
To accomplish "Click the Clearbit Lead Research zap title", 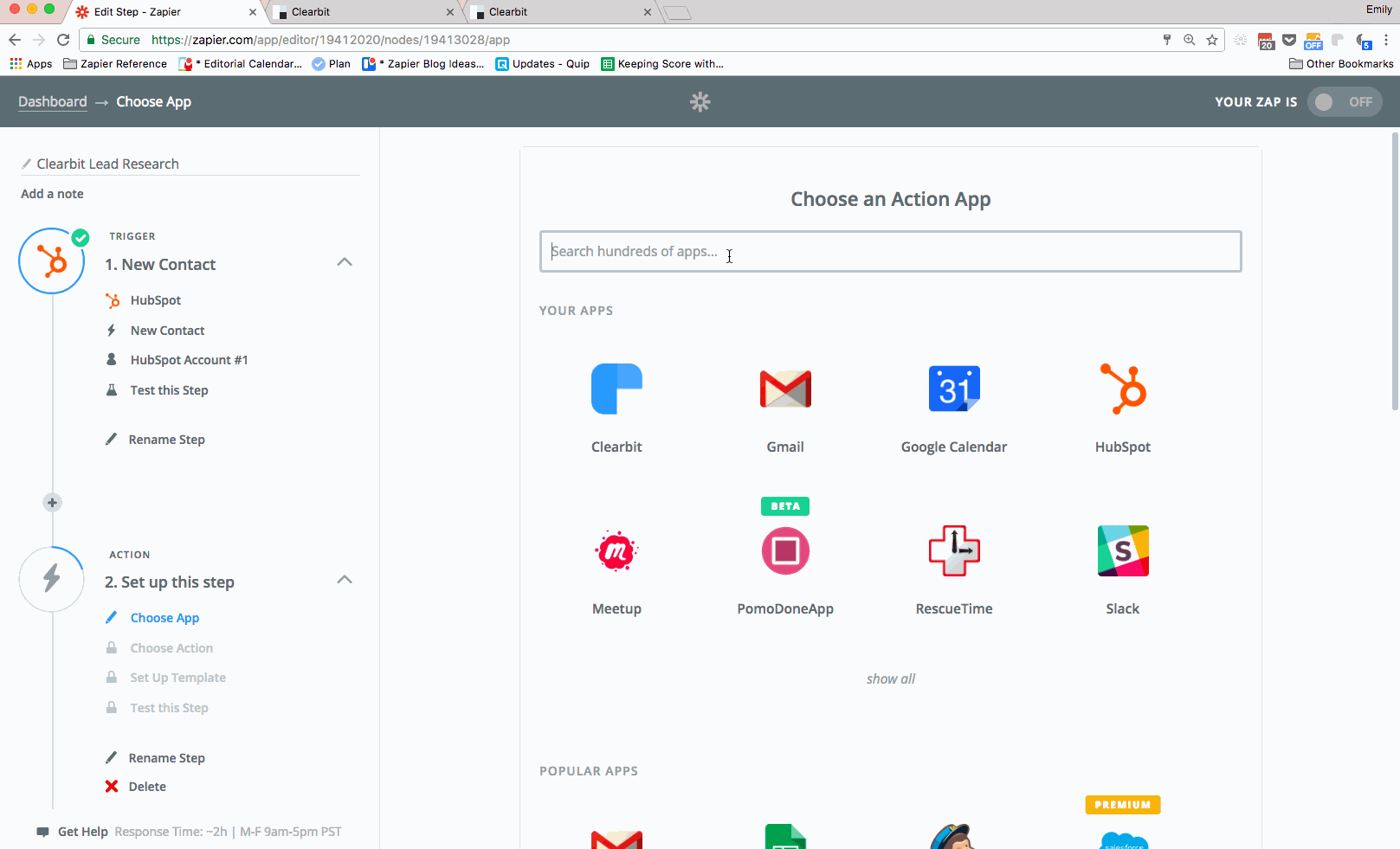I will tap(107, 164).
